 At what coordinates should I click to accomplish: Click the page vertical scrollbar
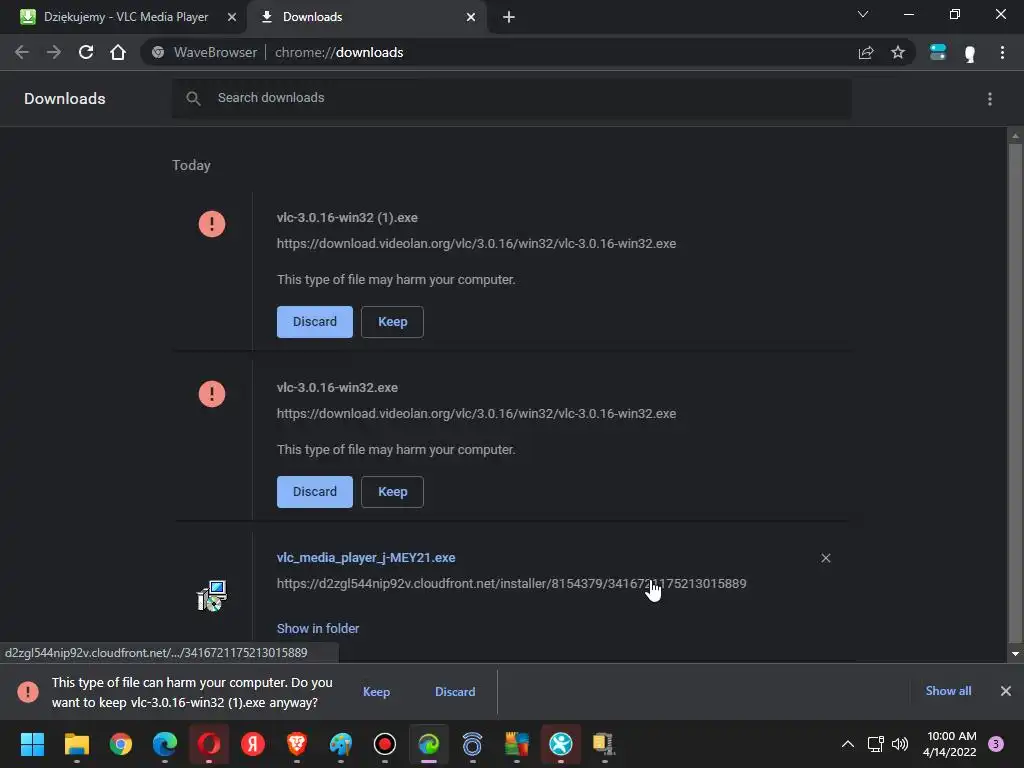pyautogui.click(x=1015, y=392)
